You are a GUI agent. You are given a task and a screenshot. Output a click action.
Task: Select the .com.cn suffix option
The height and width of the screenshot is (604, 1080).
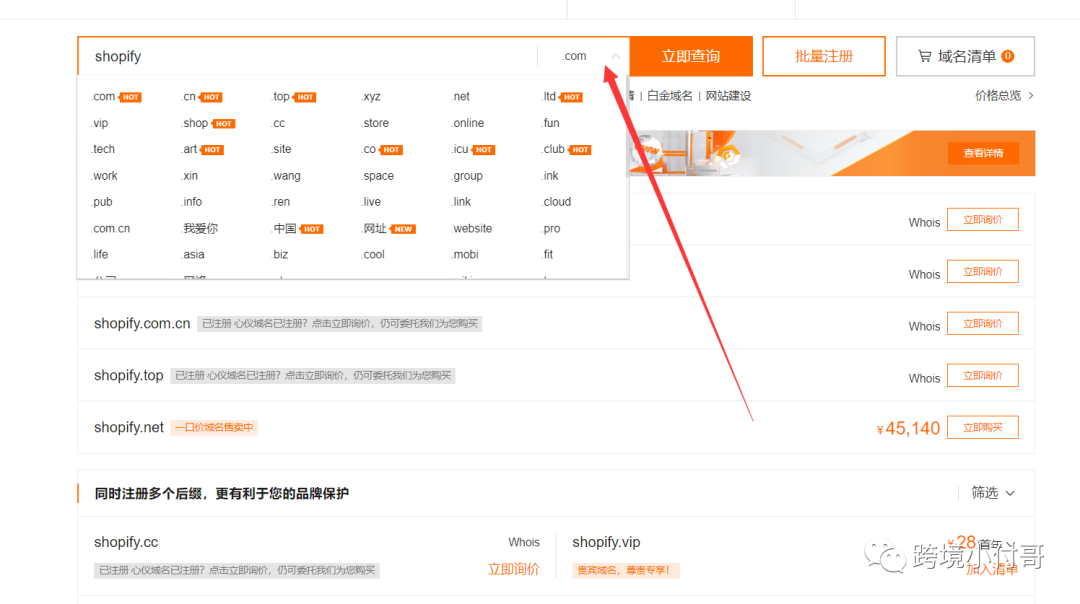coord(110,229)
